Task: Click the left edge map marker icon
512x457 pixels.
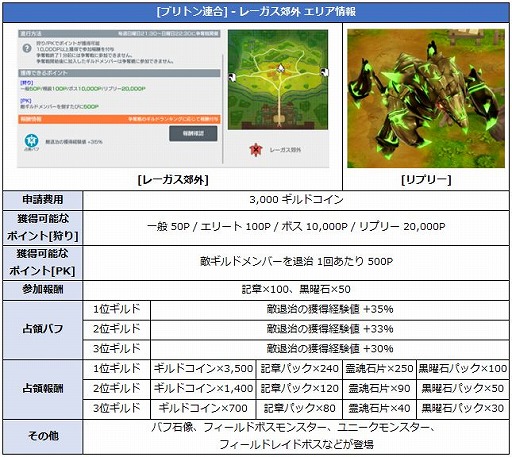Action: (233, 77)
